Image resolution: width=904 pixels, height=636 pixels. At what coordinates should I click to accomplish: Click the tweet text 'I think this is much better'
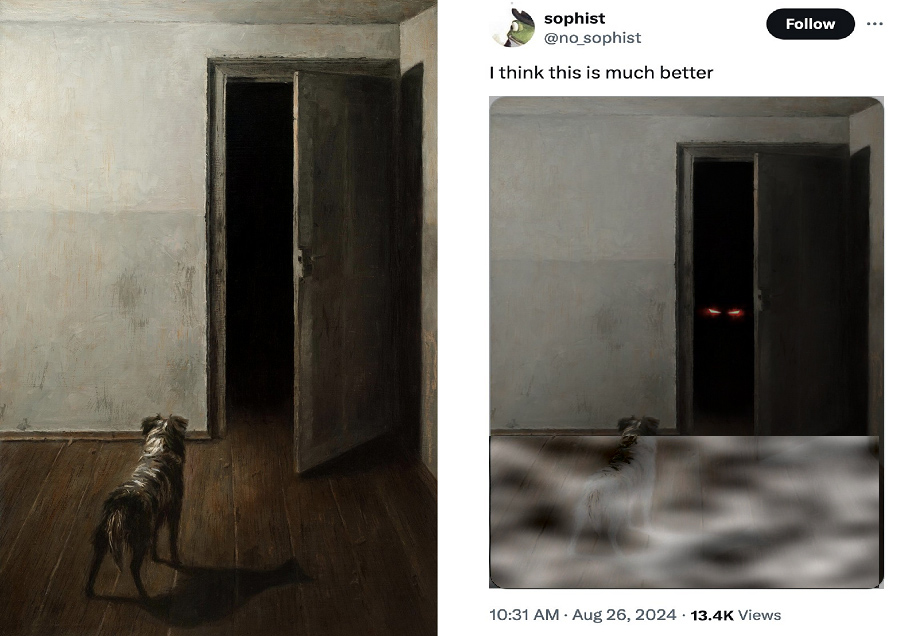pos(601,73)
